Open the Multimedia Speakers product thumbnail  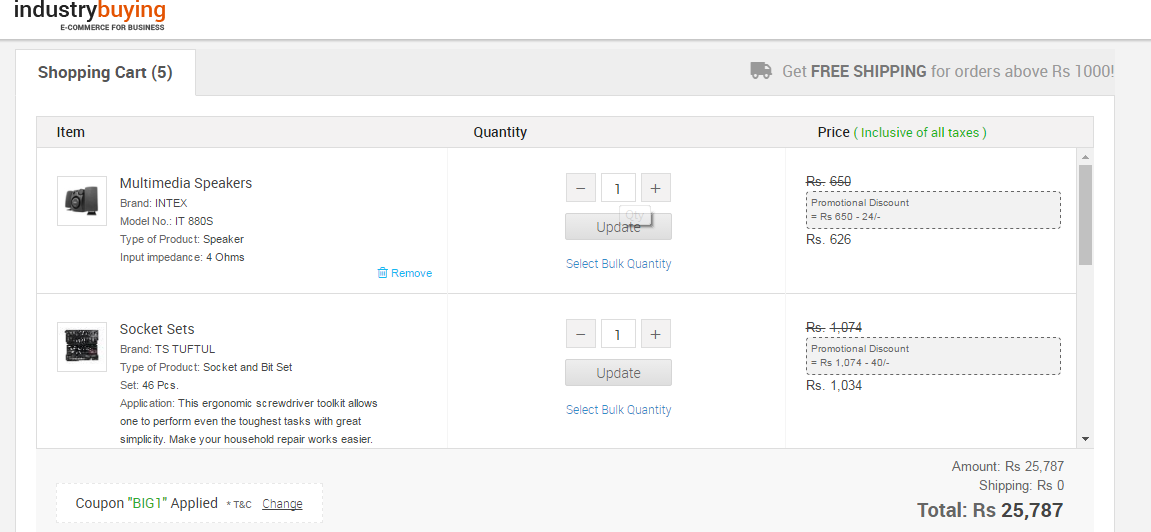[81, 200]
